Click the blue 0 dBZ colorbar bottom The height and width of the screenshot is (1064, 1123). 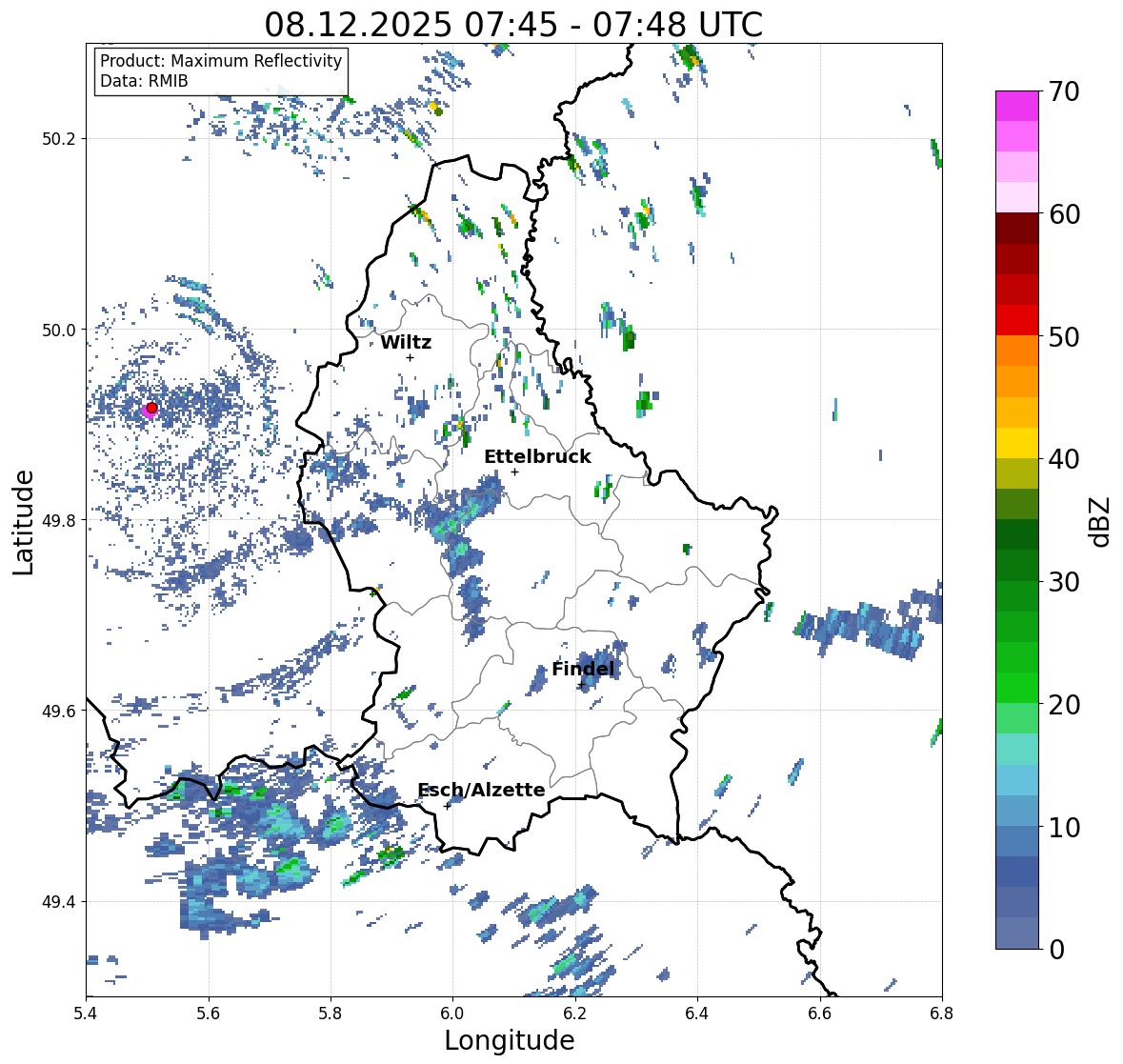pyautogui.click(x=1017, y=933)
